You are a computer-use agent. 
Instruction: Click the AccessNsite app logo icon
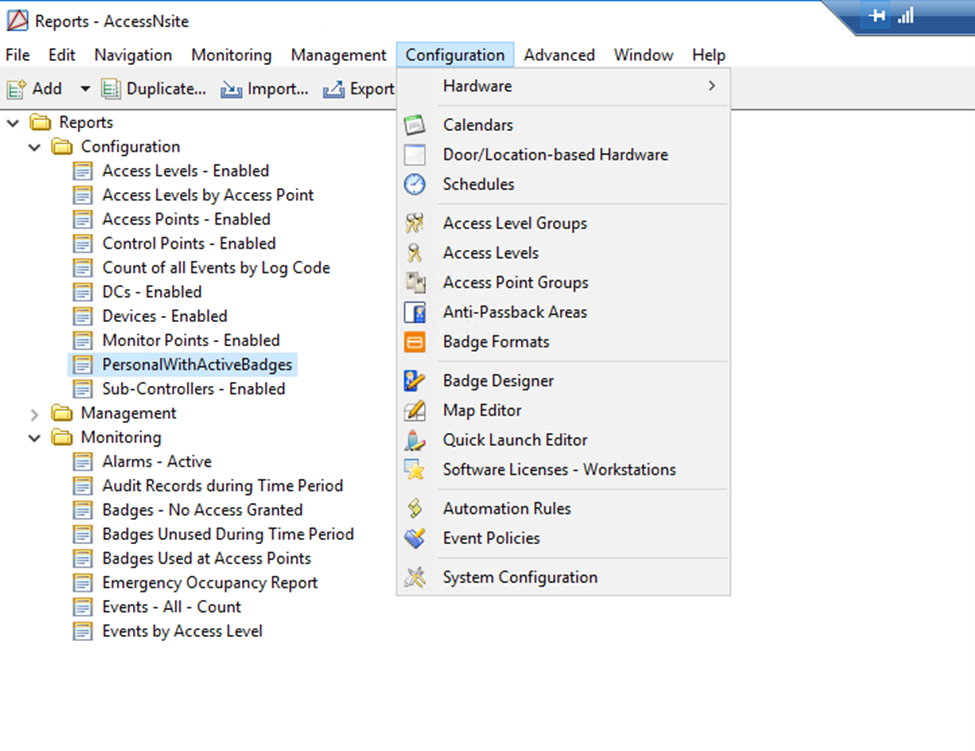pyautogui.click(x=17, y=21)
